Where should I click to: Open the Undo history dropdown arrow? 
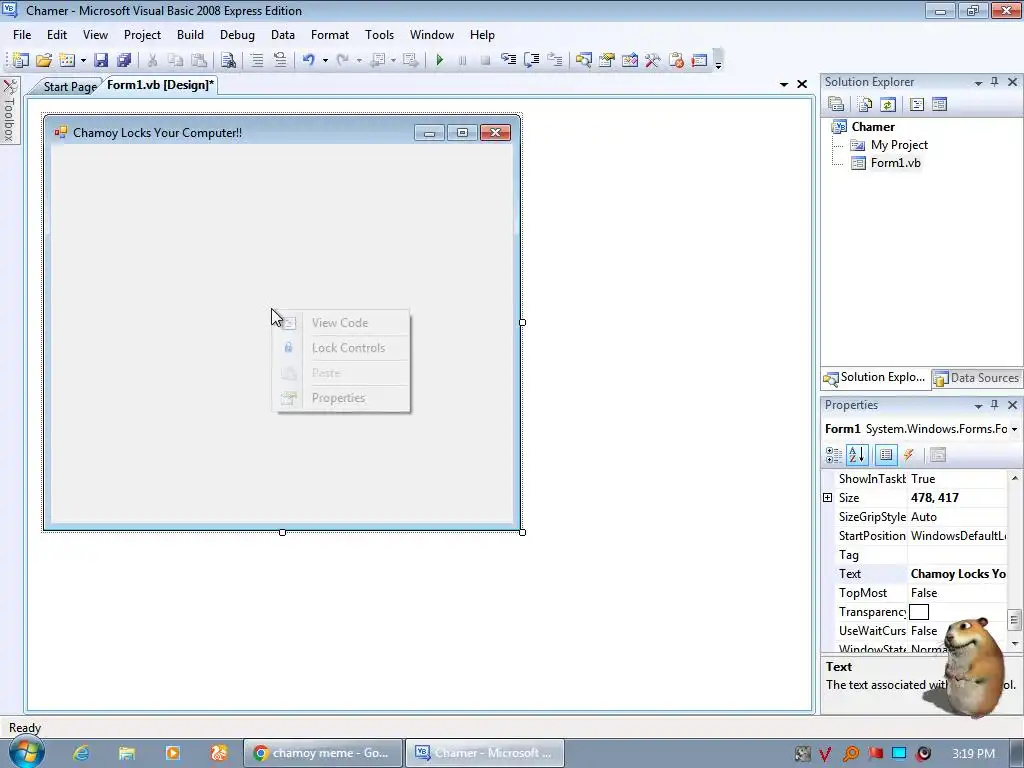pyautogui.click(x=325, y=61)
